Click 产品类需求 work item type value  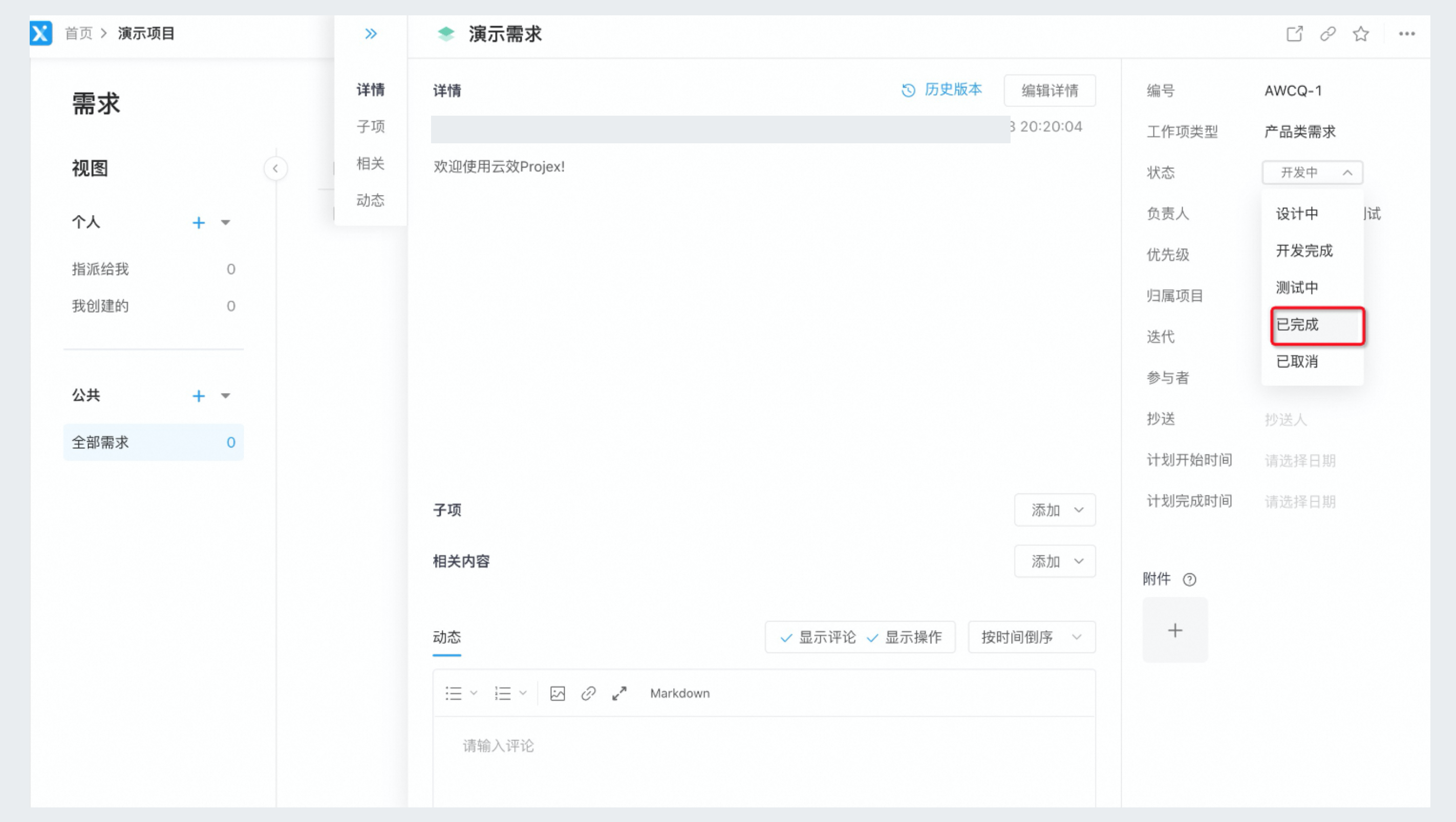[x=1300, y=132]
